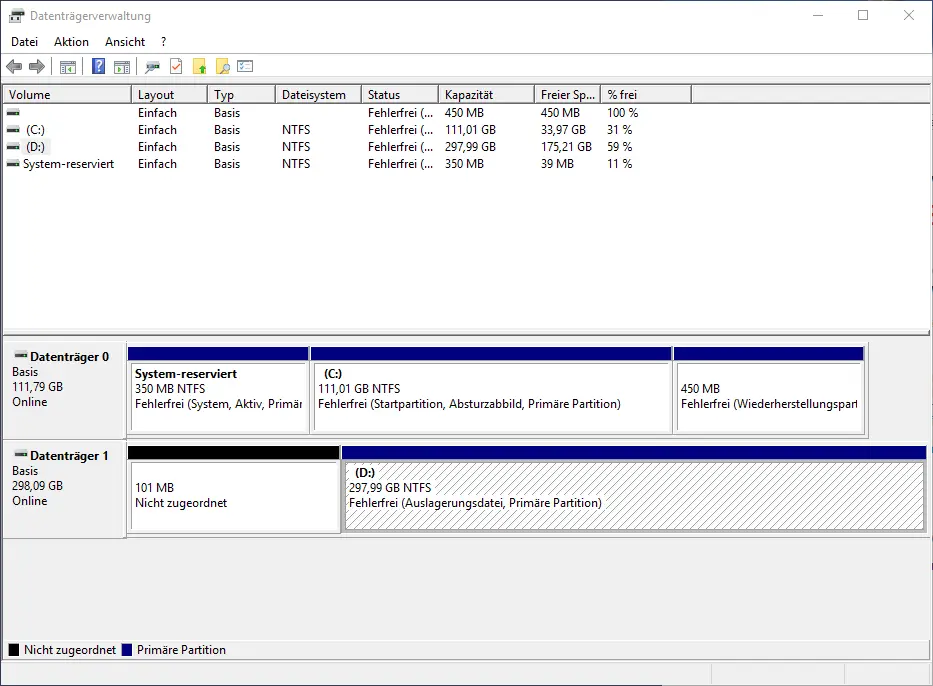Image resolution: width=933 pixels, height=686 pixels.
Task: Click the 100 % free cell
Action: [622, 112]
